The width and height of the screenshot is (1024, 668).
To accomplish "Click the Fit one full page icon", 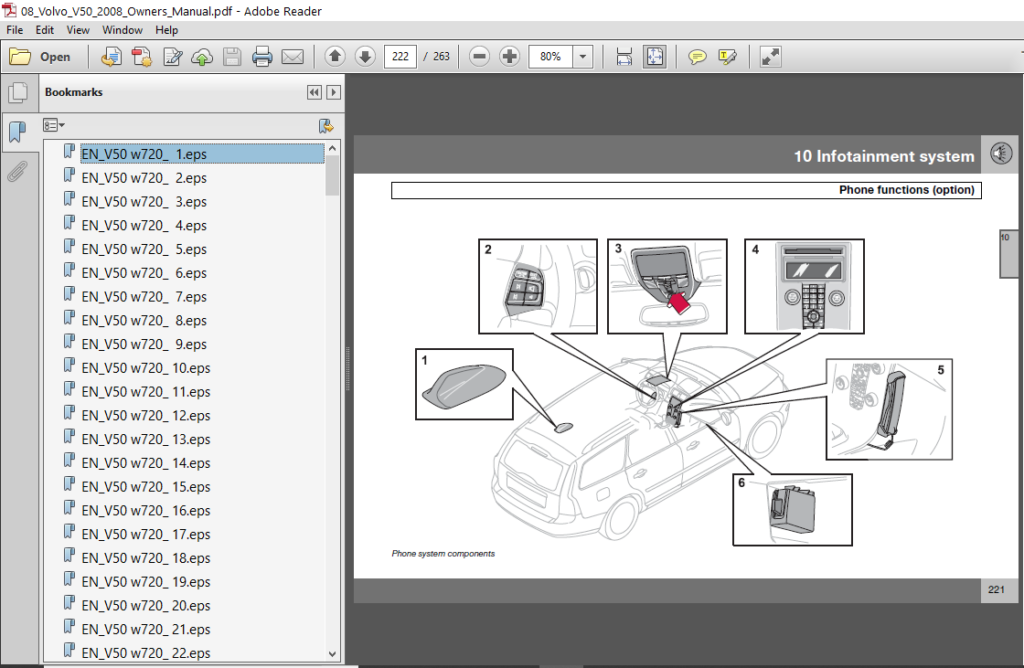I will point(654,57).
